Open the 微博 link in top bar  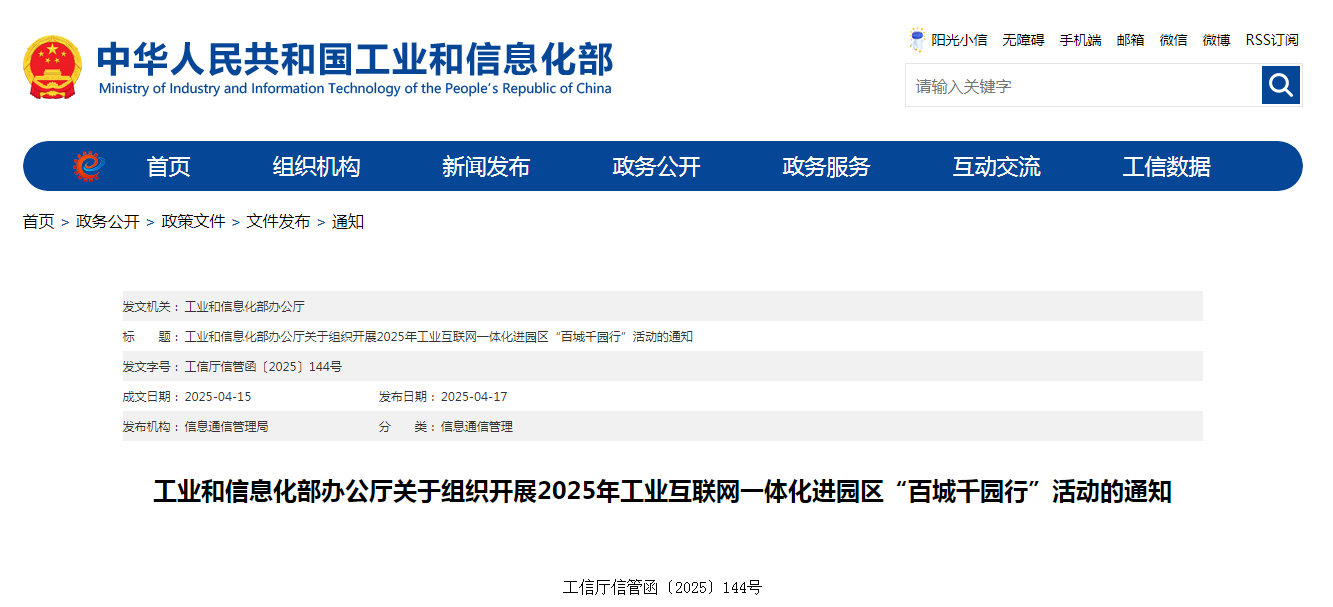tap(1216, 40)
